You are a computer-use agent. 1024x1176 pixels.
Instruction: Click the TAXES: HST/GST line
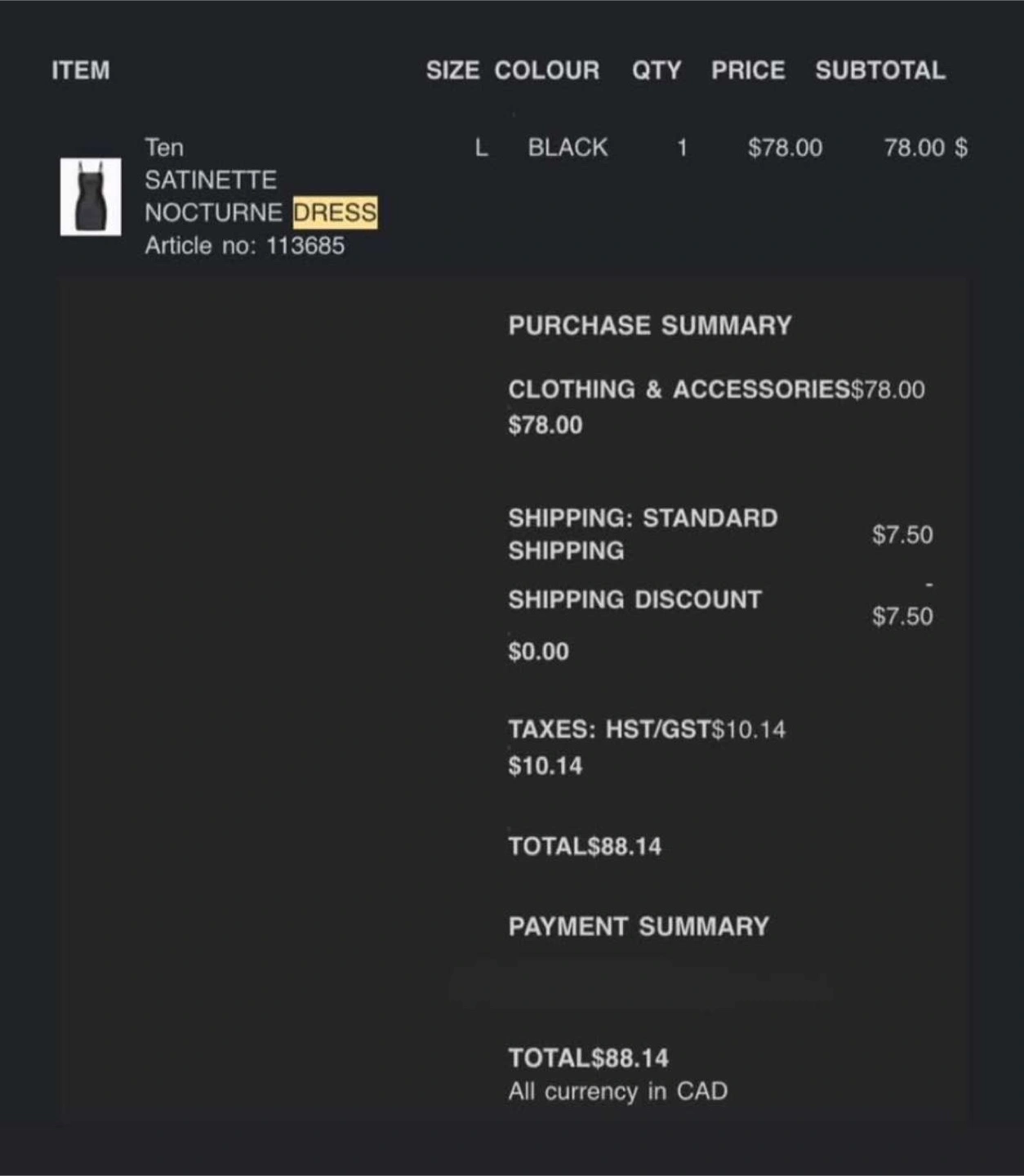point(647,729)
